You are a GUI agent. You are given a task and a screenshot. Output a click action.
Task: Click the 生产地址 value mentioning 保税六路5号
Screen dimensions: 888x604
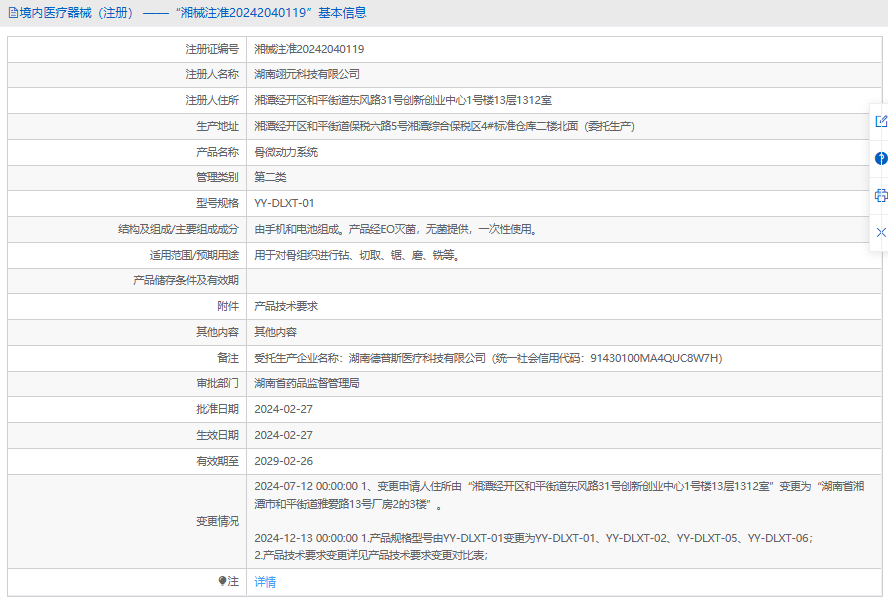click(445, 126)
